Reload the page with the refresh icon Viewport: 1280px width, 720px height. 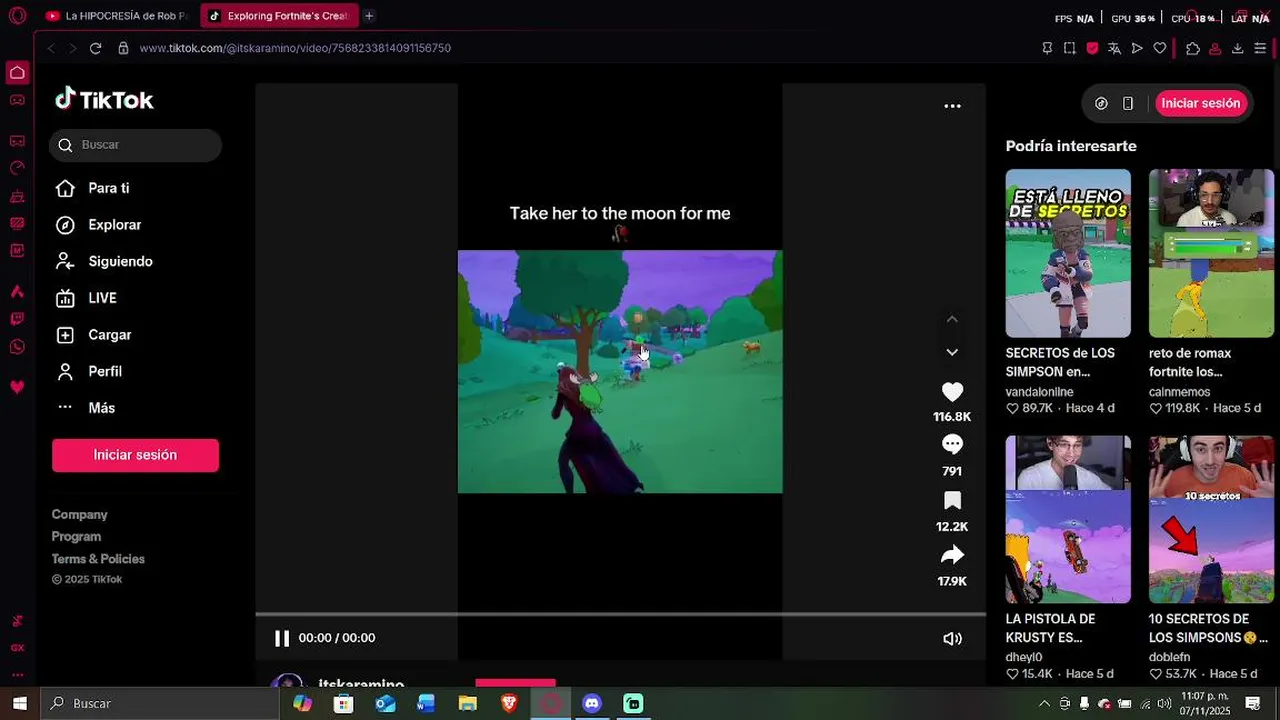click(x=95, y=48)
